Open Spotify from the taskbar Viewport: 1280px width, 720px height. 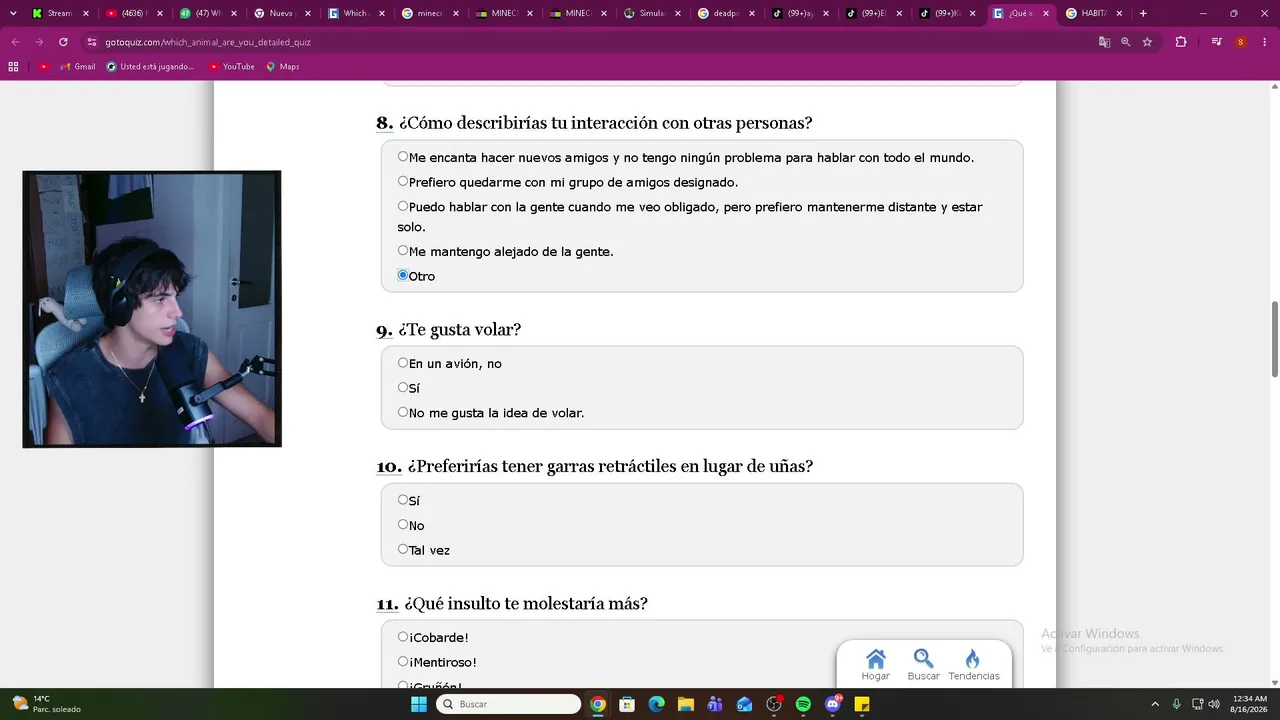(803, 704)
